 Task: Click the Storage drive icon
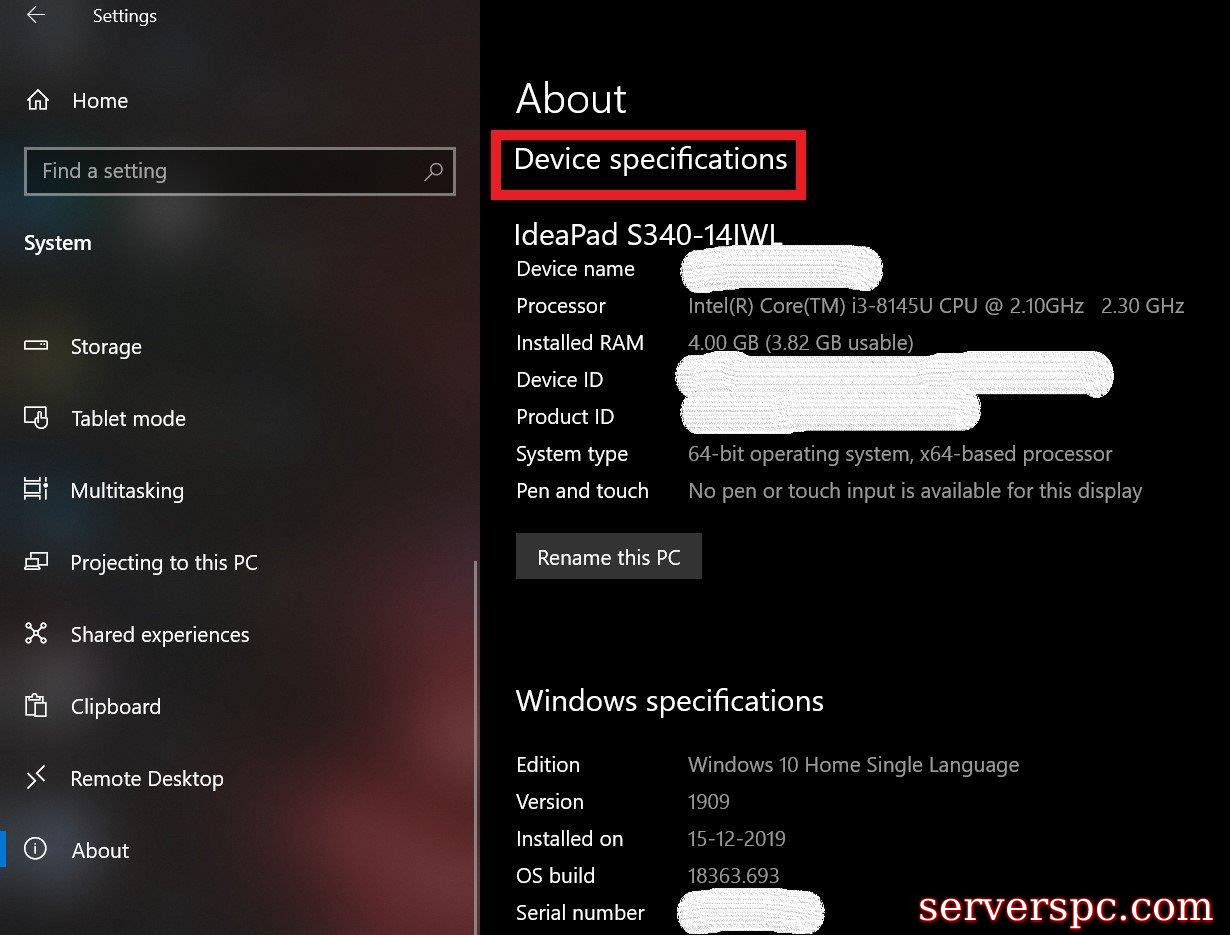click(x=36, y=346)
